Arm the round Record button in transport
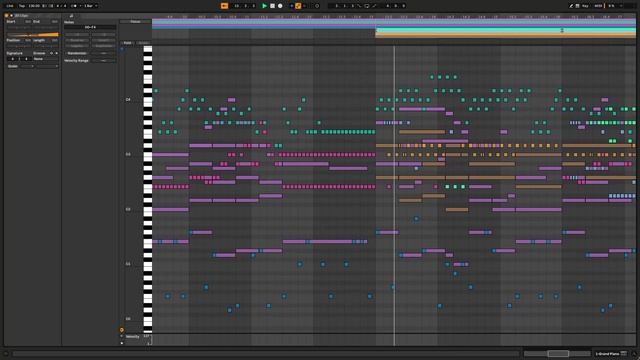The height and width of the screenshot is (360, 640). coord(280,6)
